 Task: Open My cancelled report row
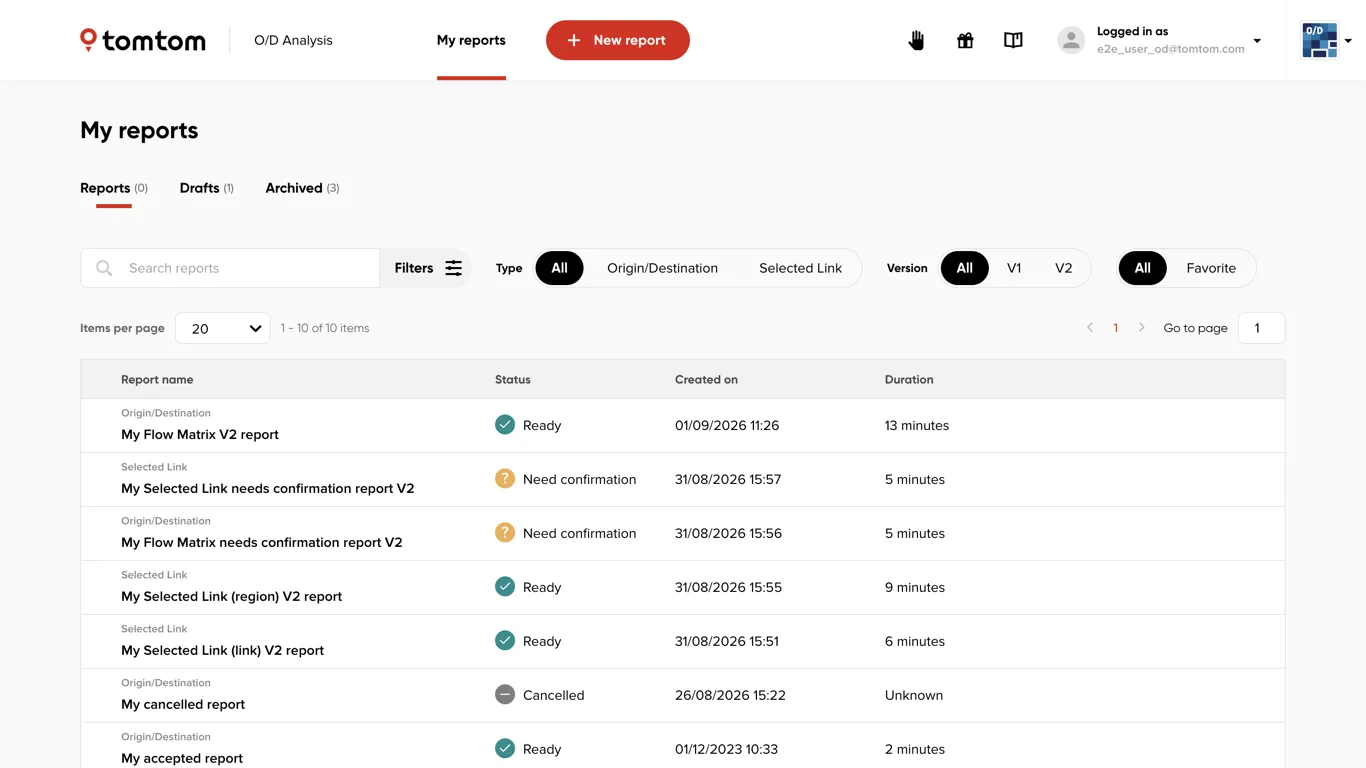point(683,695)
